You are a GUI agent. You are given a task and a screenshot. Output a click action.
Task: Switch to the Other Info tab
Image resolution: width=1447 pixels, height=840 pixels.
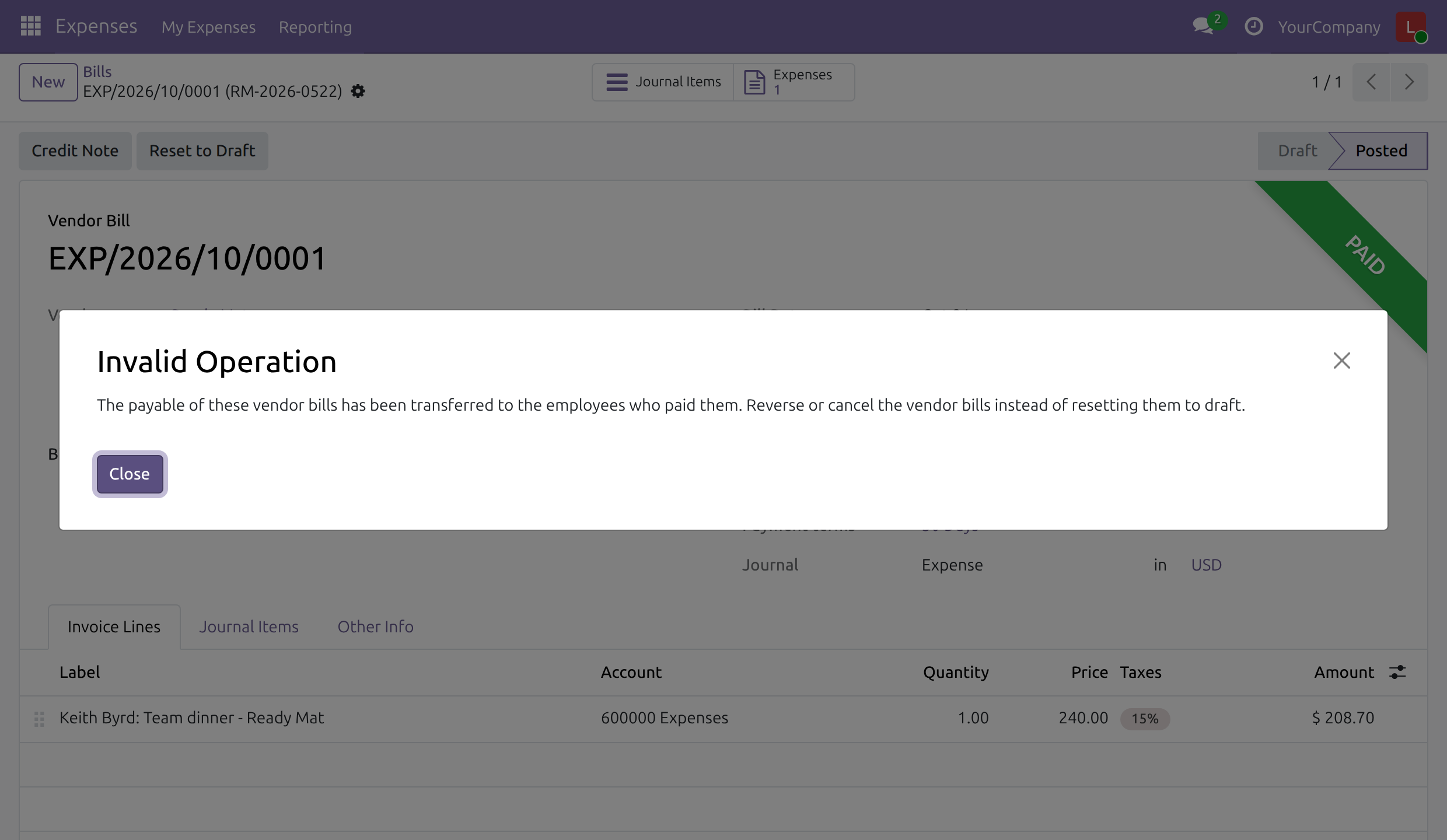click(375, 627)
